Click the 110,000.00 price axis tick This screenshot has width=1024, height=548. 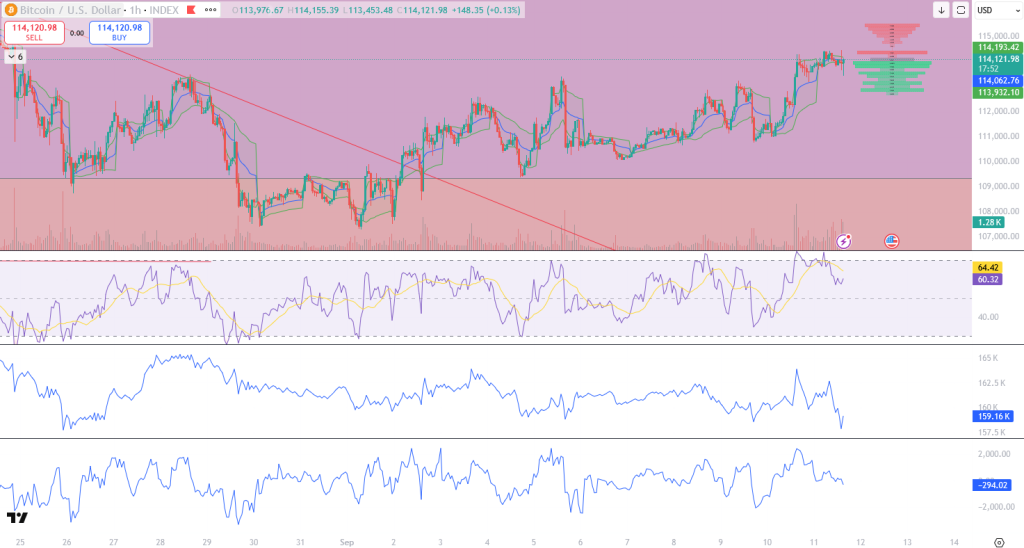click(x=999, y=161)
